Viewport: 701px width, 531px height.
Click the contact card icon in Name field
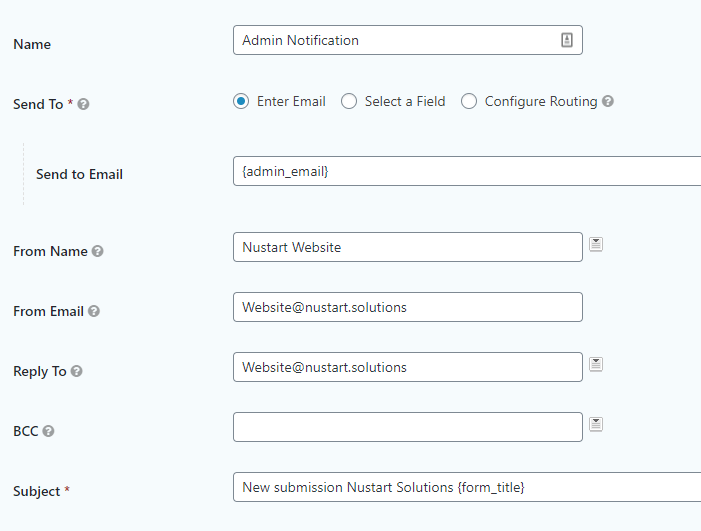566,40
